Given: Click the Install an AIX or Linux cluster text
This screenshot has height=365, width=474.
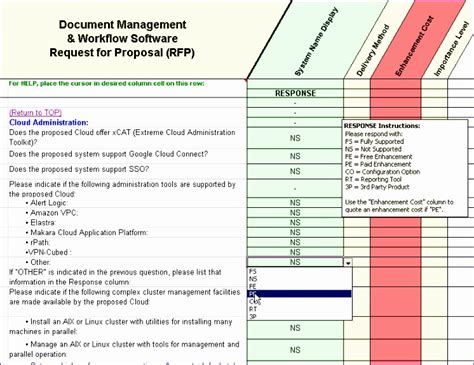Looking at the screenshot, I should tap(121, 327).
